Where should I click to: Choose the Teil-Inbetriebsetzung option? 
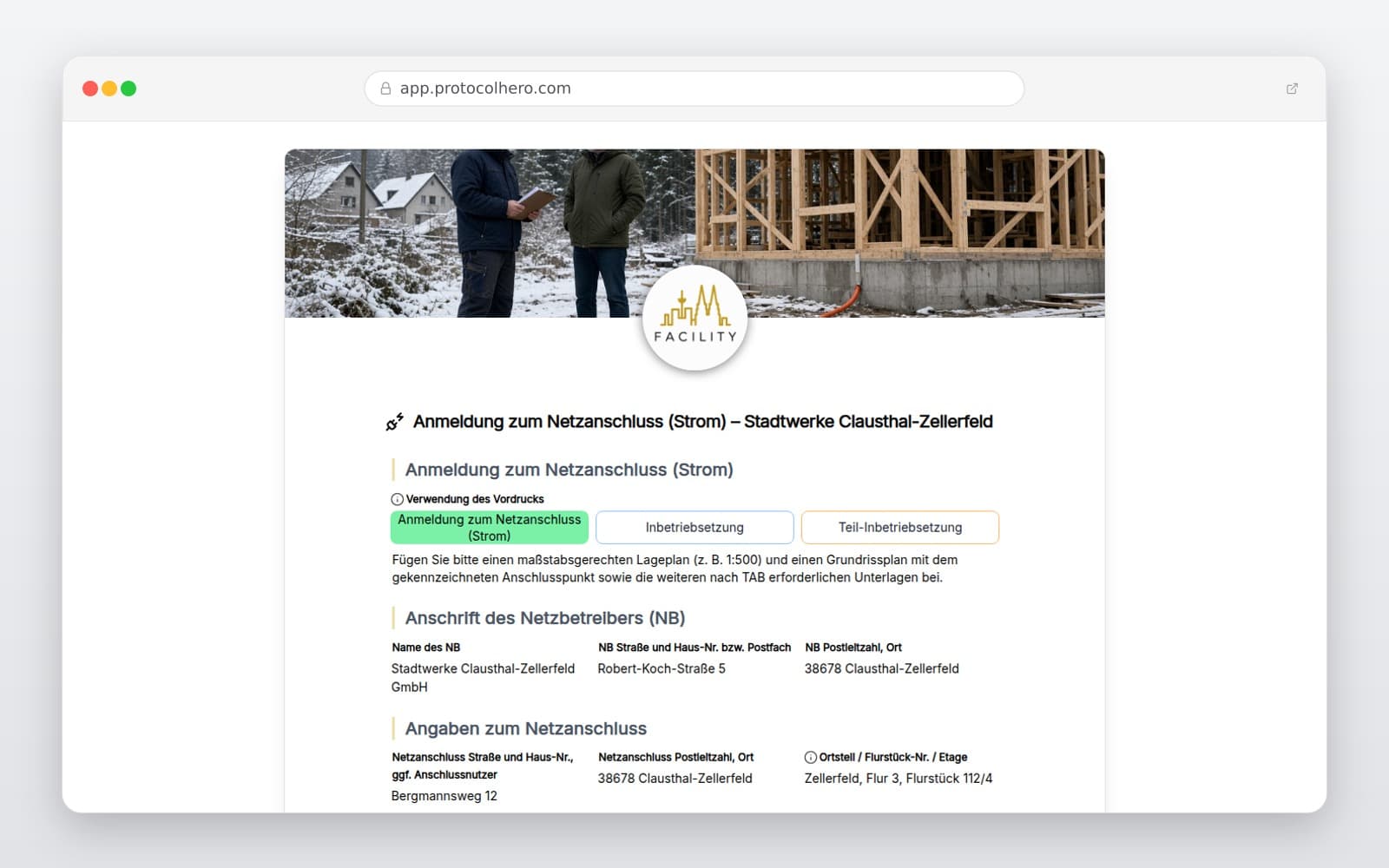pos(900,528)
